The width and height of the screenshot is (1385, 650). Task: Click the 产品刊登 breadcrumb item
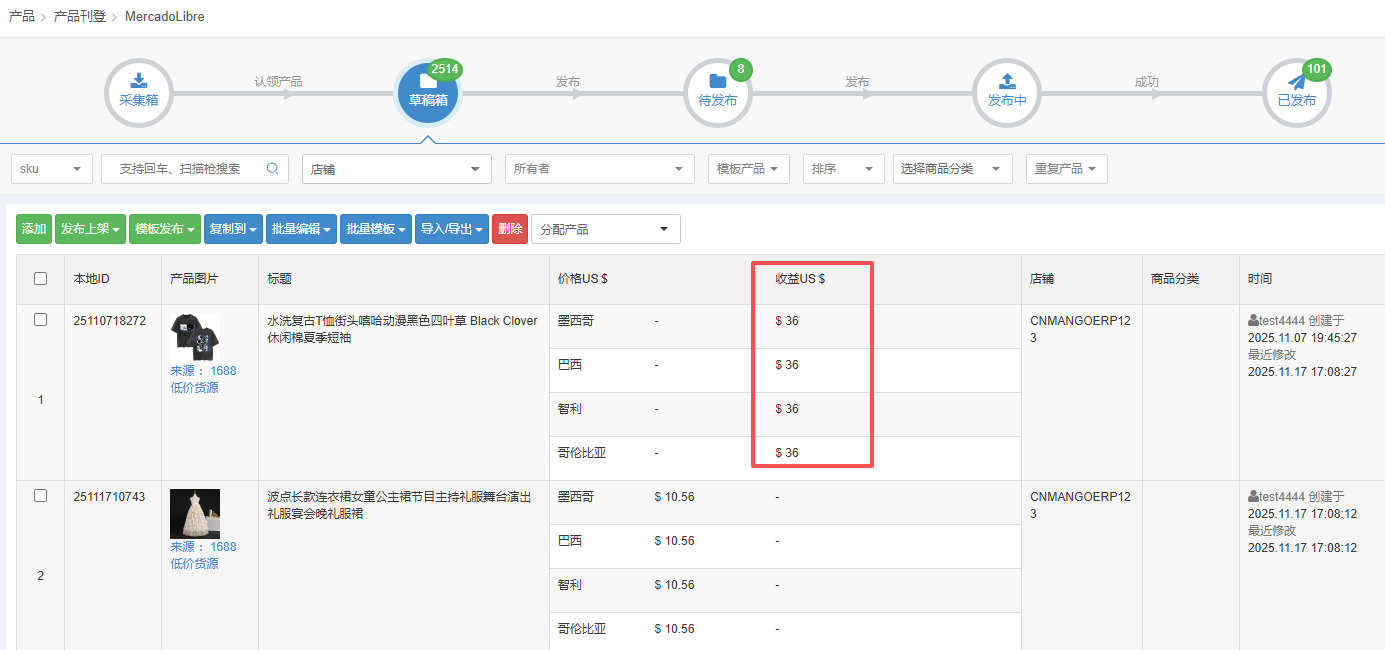click(x=79, y=17)
